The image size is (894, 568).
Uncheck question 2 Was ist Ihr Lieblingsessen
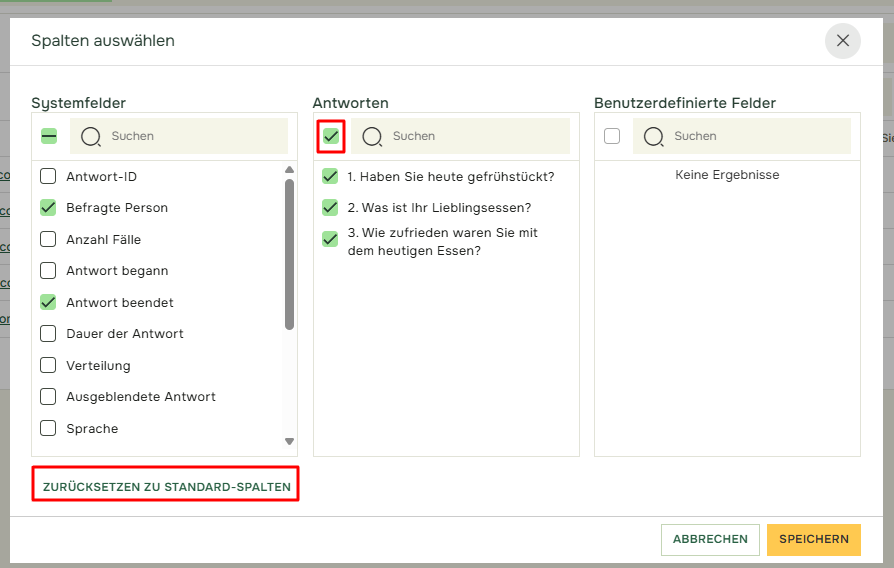click(330, 208)
